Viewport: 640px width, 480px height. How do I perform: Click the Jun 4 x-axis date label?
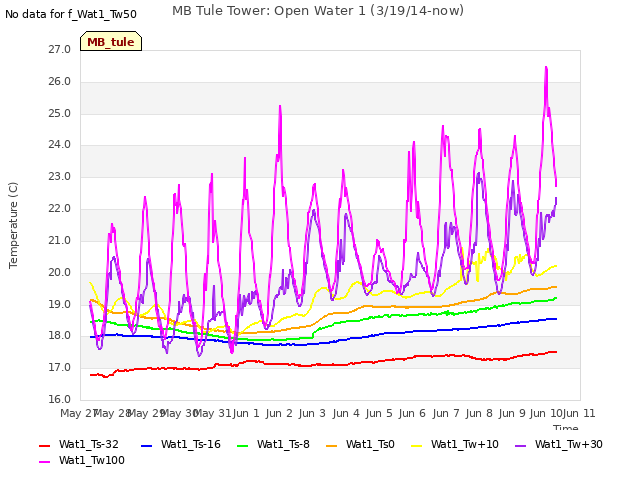pos(346,413)
